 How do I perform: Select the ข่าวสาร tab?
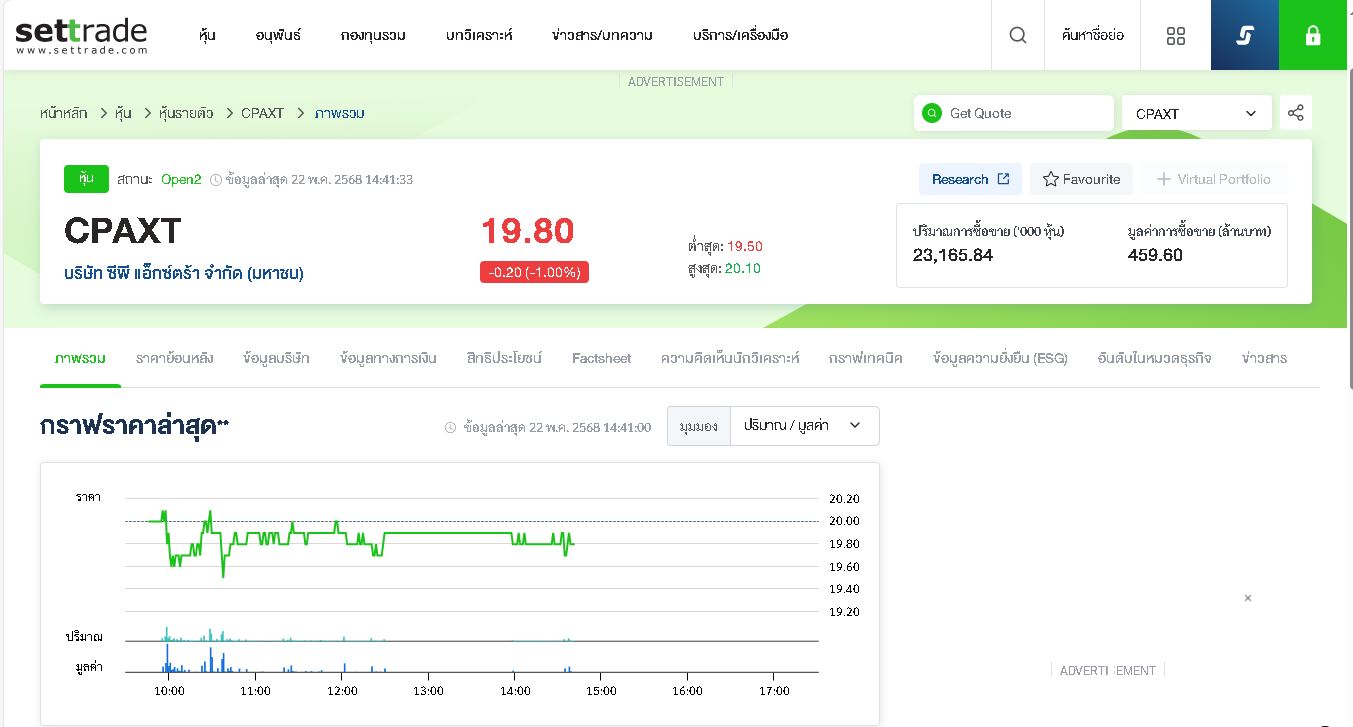click(1264, 358)
